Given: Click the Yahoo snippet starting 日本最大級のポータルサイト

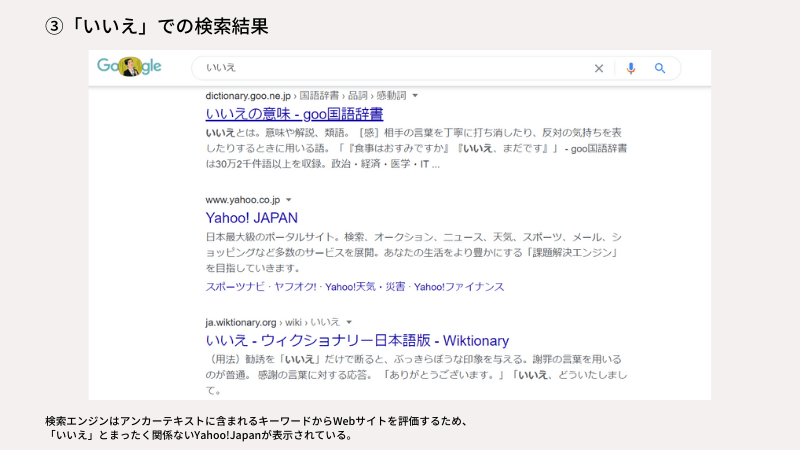Looking at the screenshot, I should pyautogui.click(x=414, y=253).
